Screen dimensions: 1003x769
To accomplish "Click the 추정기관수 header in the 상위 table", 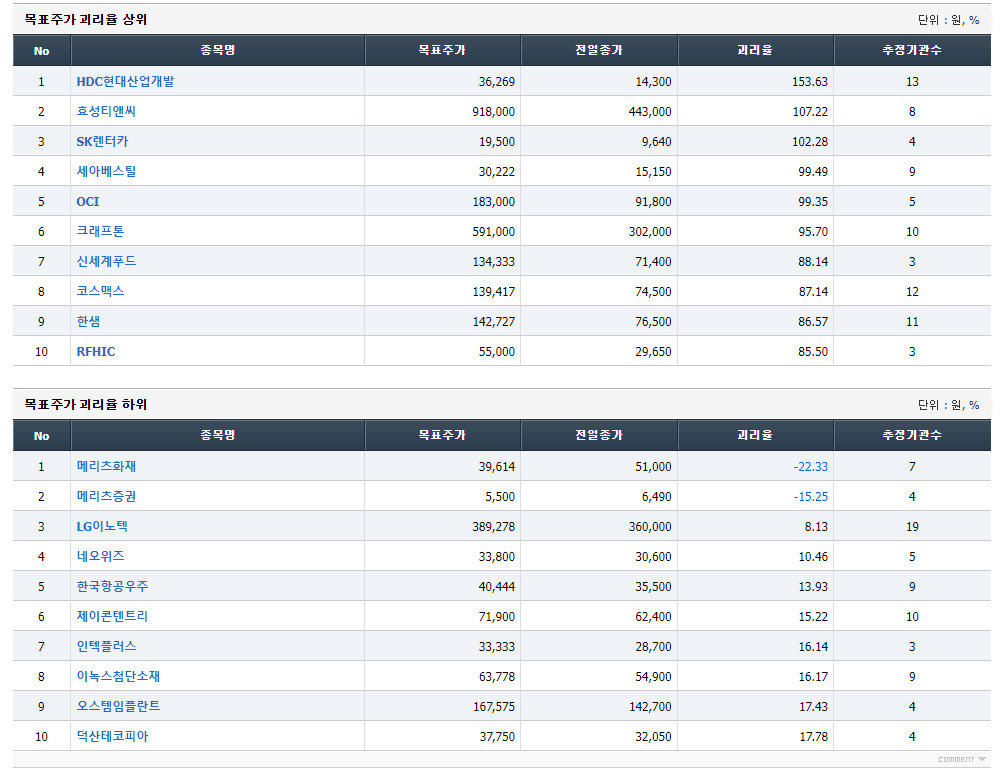I will point(912,50).
